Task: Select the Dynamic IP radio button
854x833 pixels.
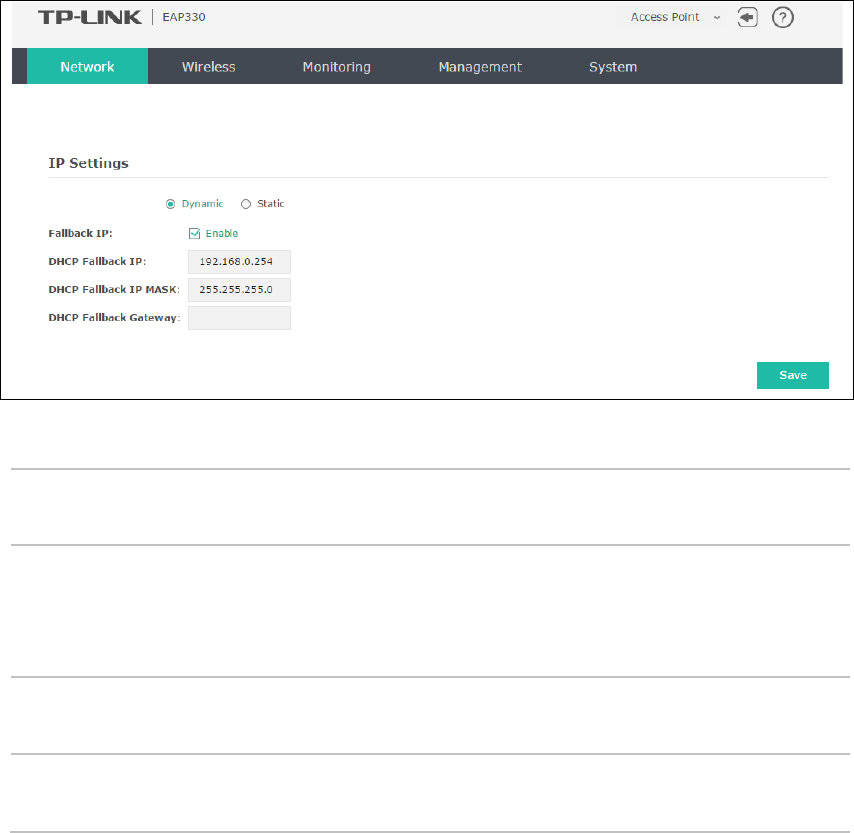Action: (170, 204)
